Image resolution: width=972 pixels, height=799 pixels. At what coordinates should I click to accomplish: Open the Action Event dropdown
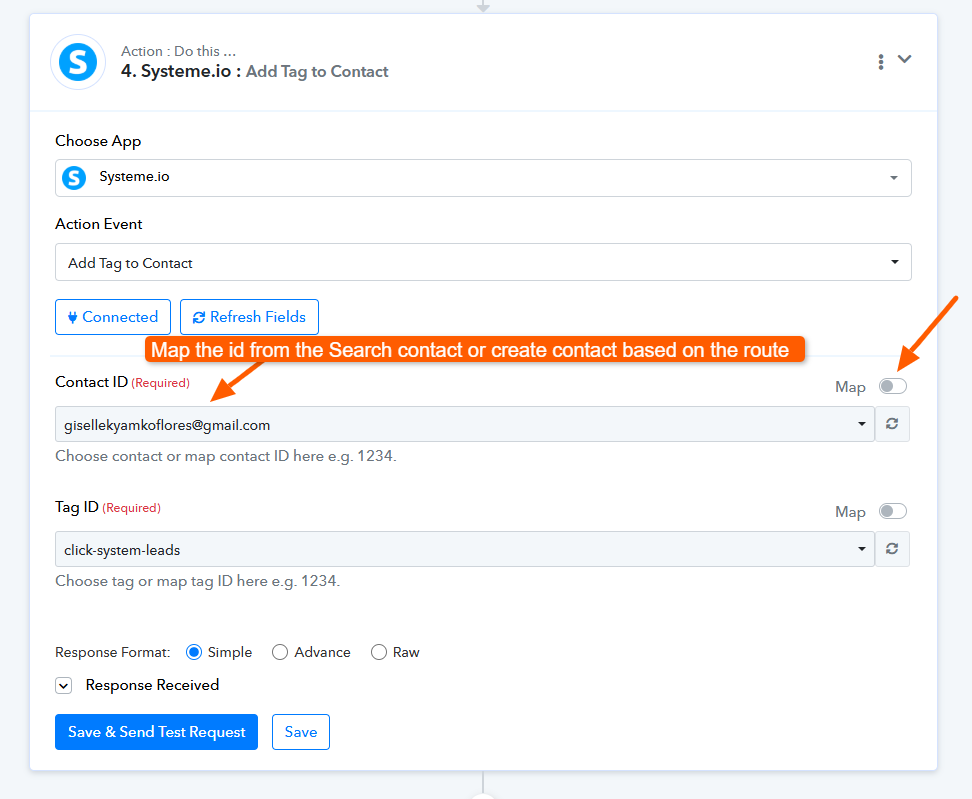[483, 262]
